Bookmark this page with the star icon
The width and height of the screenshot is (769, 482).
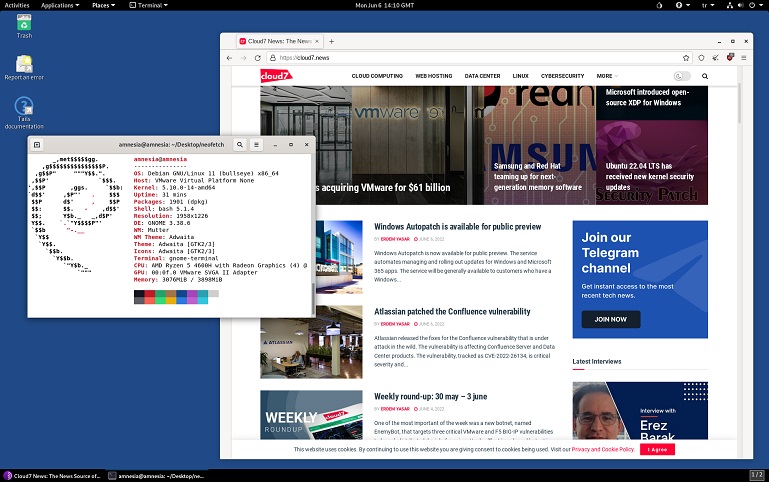tap(686, 58)
